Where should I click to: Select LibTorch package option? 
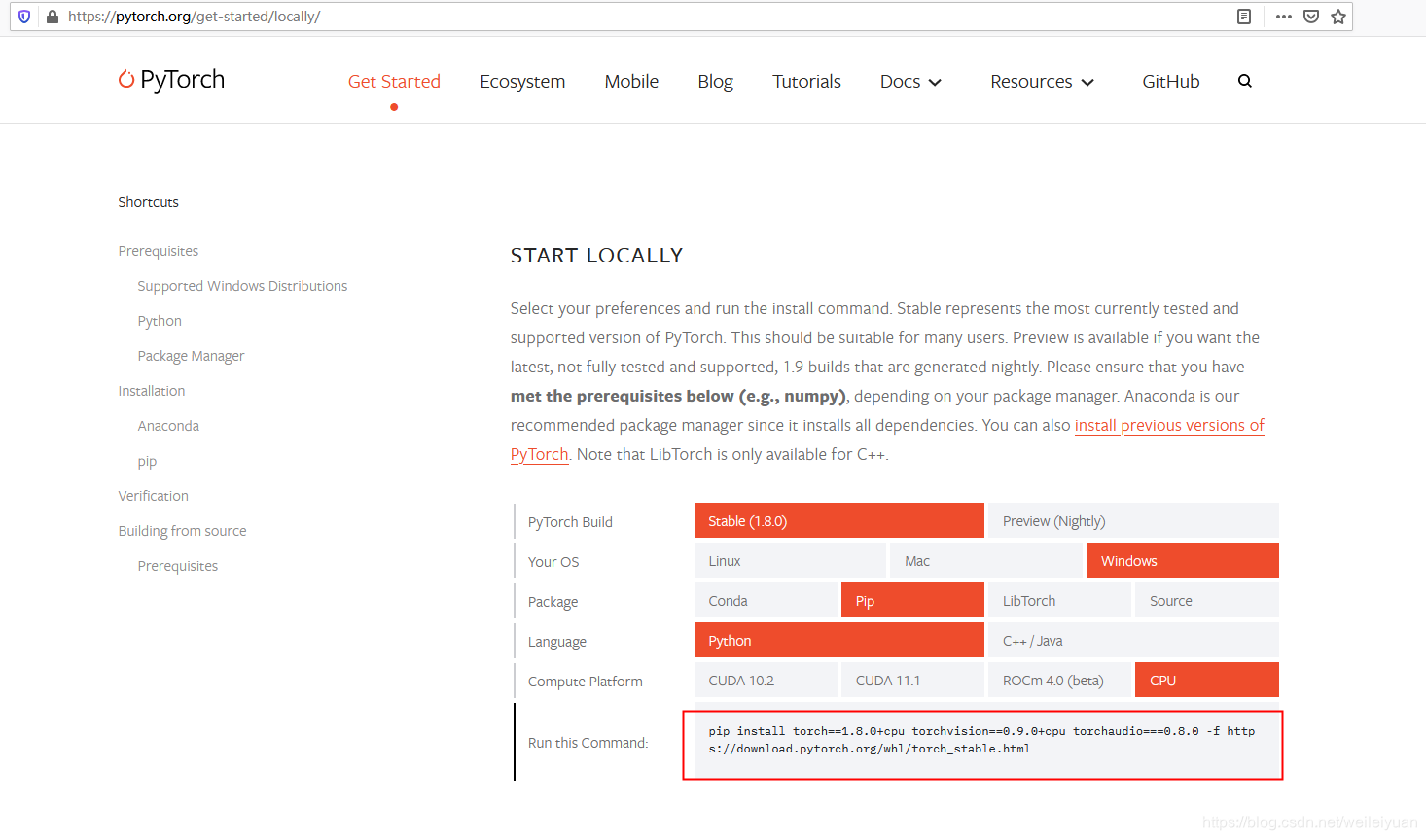pyautogui.click(x=1059, y=601)
